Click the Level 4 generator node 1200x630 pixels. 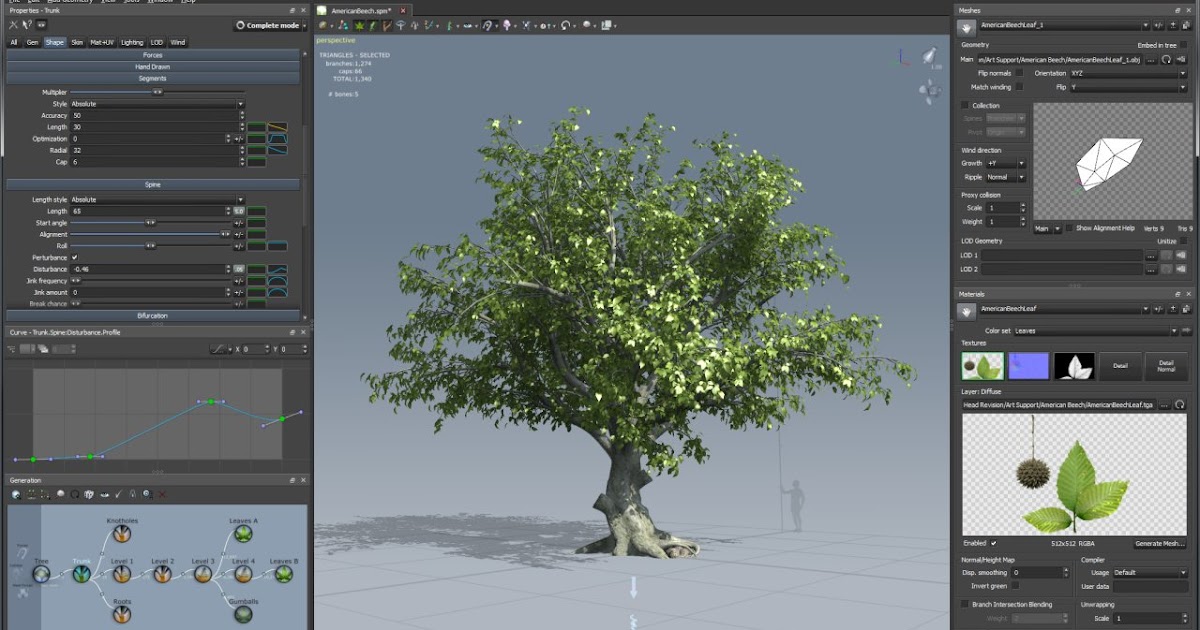coord(243,574)
